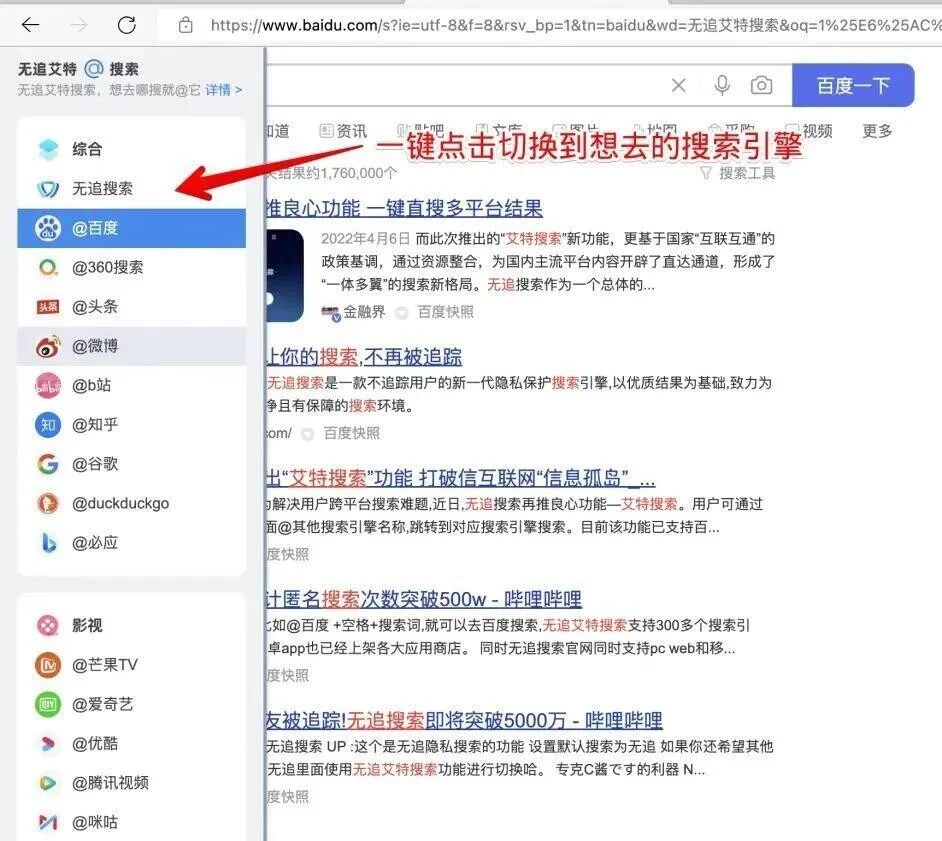Viewport: 942px width, 841px height.
Task: Click the Youku icon
Action: click(x=48, y=744)
